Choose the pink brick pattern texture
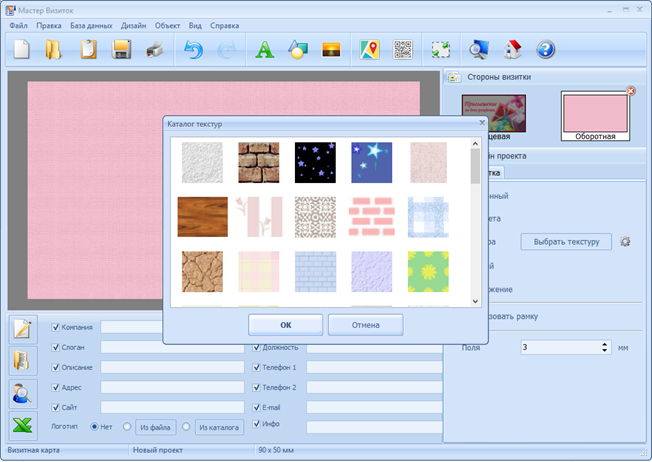 tap(372, 217)
